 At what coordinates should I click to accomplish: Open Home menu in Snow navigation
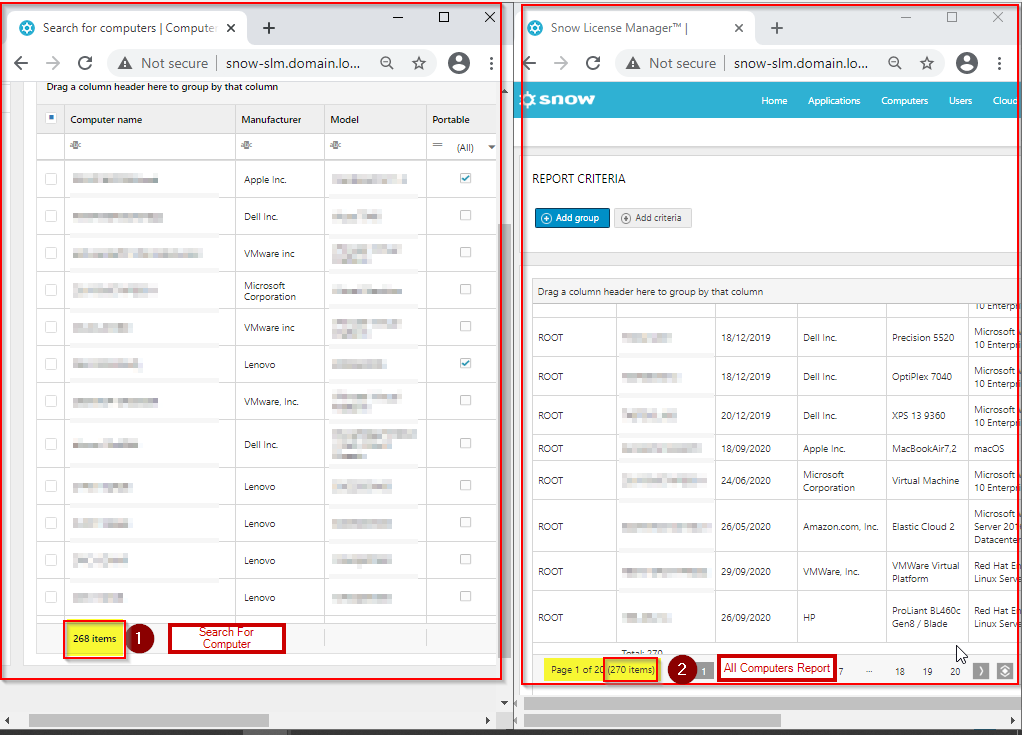(x=774, y=100)
